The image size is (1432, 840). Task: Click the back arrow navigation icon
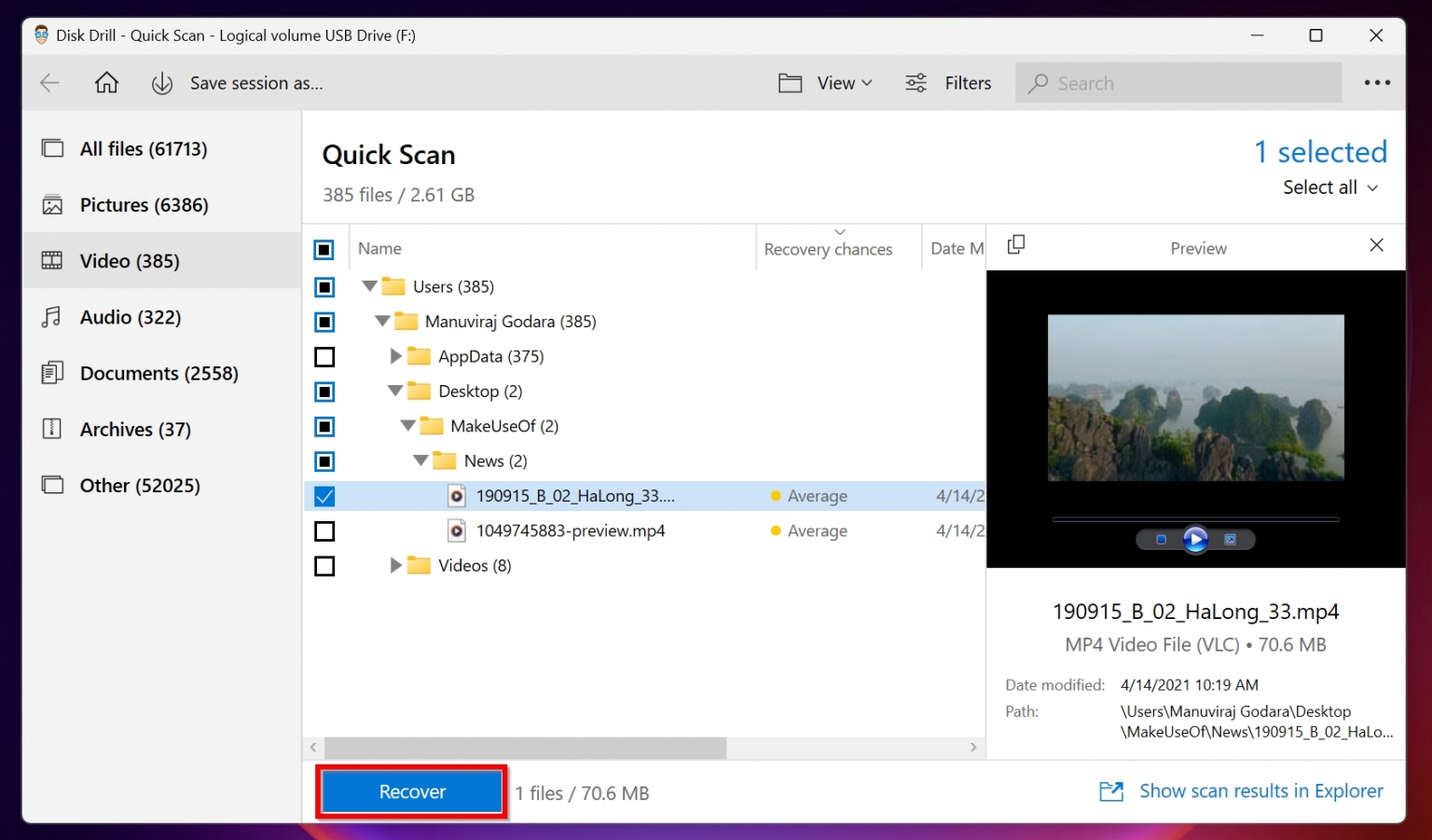point(49,82)
